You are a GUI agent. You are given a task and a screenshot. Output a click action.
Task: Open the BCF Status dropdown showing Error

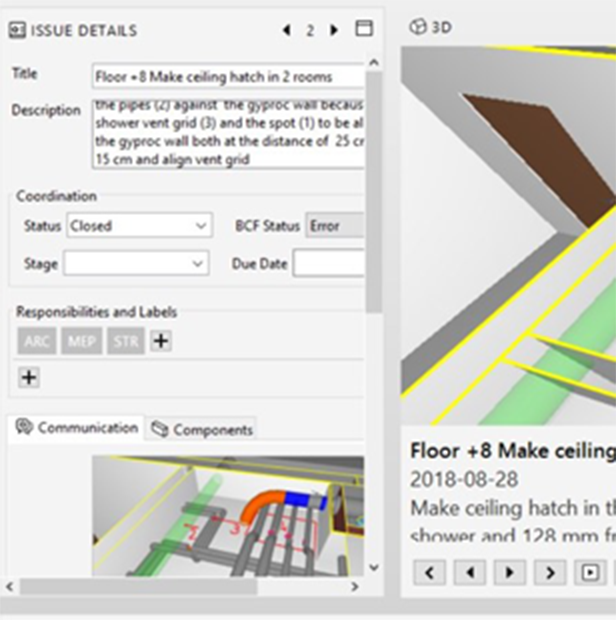[x=335, y=226]
